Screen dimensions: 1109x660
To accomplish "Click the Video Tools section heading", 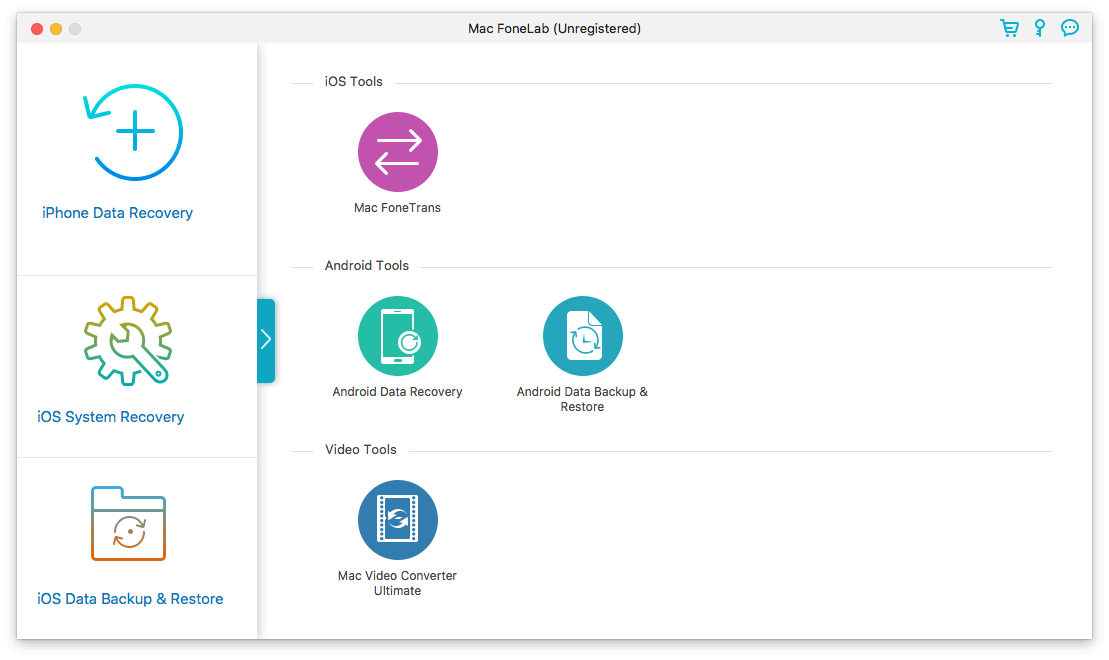I will 361,449.
